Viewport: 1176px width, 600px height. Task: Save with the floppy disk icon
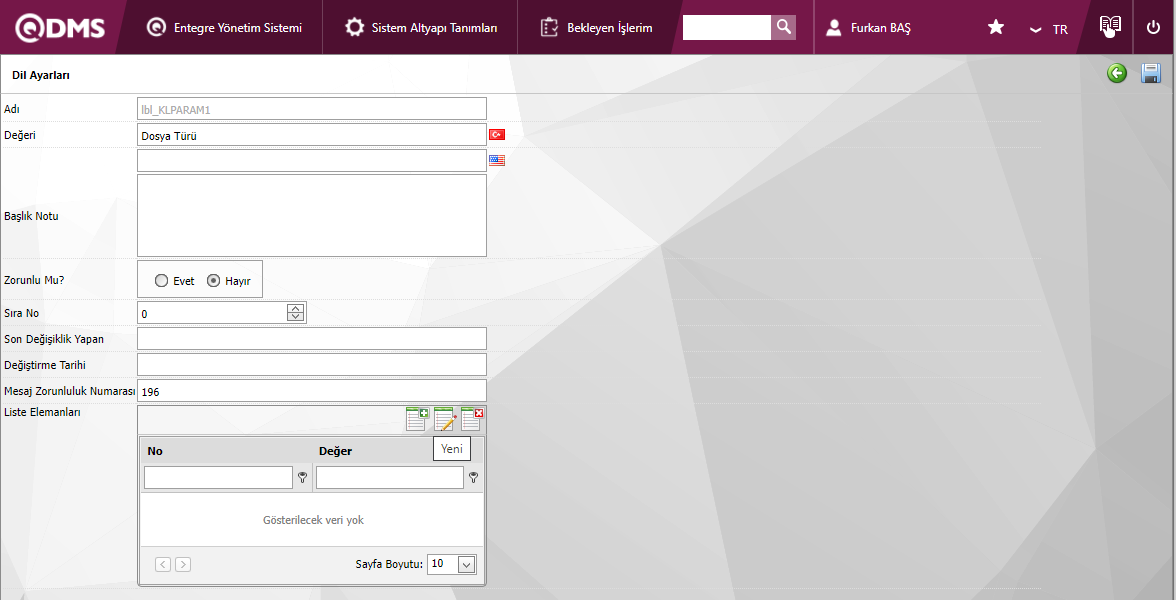point(1151,74)
